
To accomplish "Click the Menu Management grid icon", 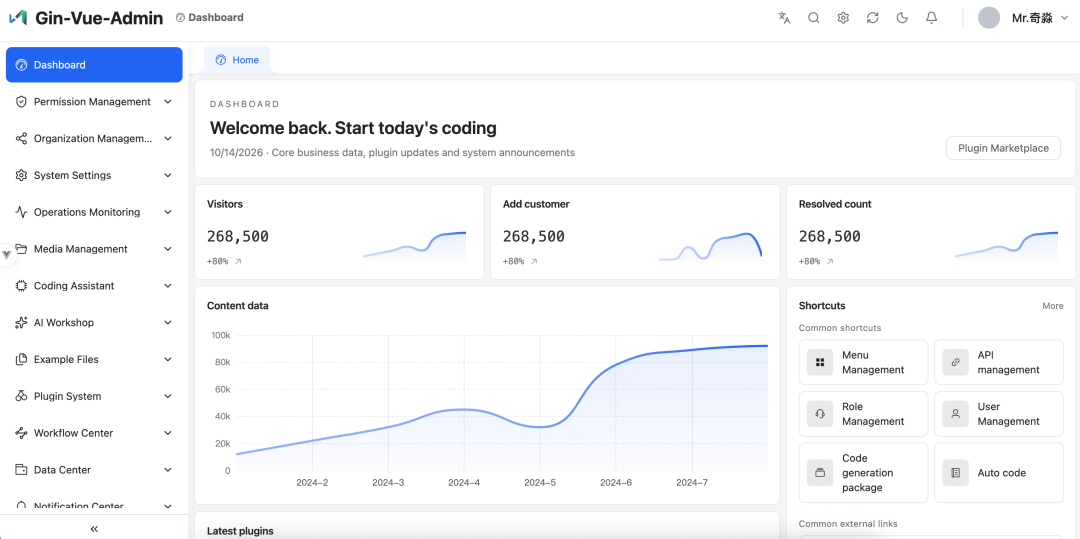I will pyautogui.click(x=820, y=362).
